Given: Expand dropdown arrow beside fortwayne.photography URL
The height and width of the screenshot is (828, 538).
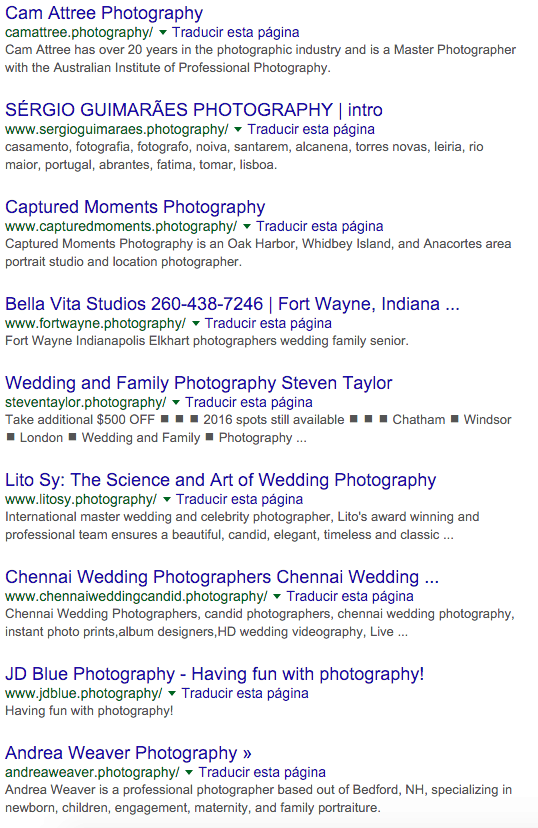Looking at the screenshot, I should coord(195,323).
